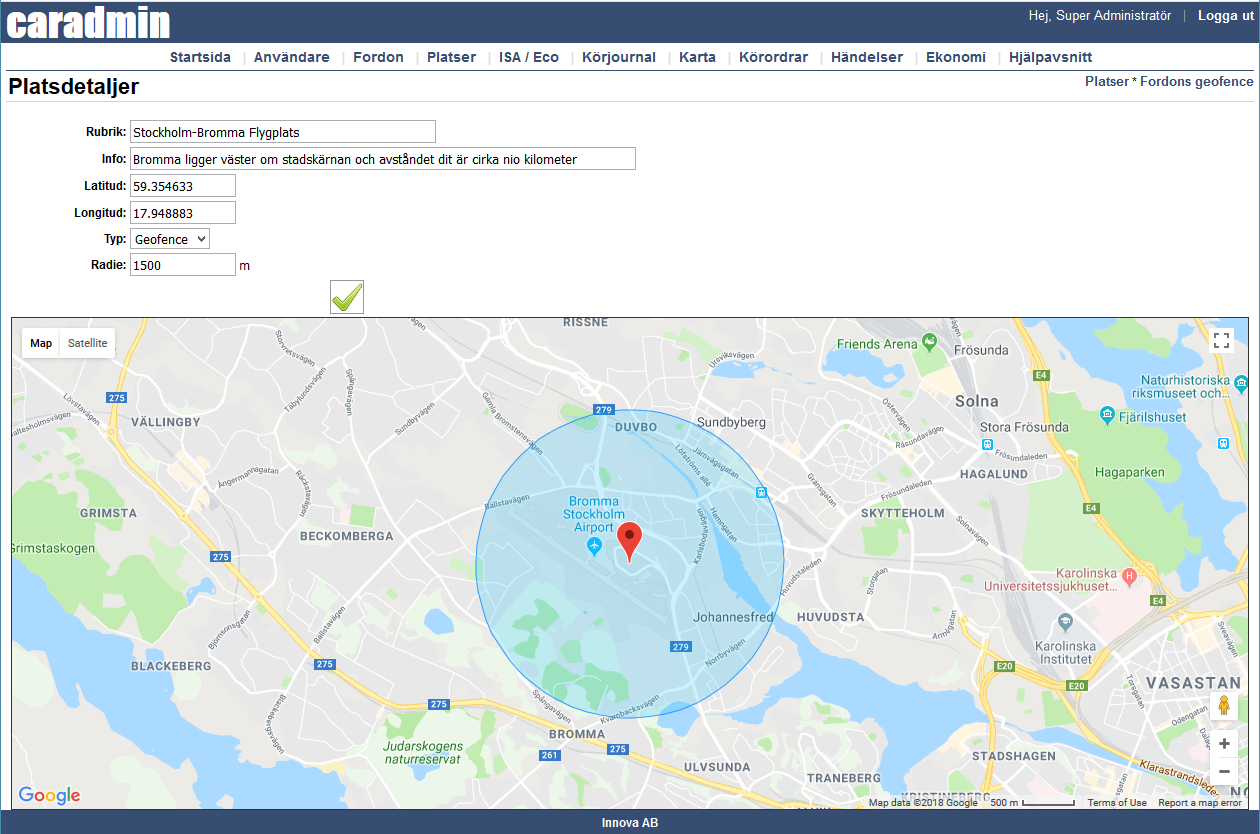
Task: Click the Radie input field
Action: tap(183, 264)
